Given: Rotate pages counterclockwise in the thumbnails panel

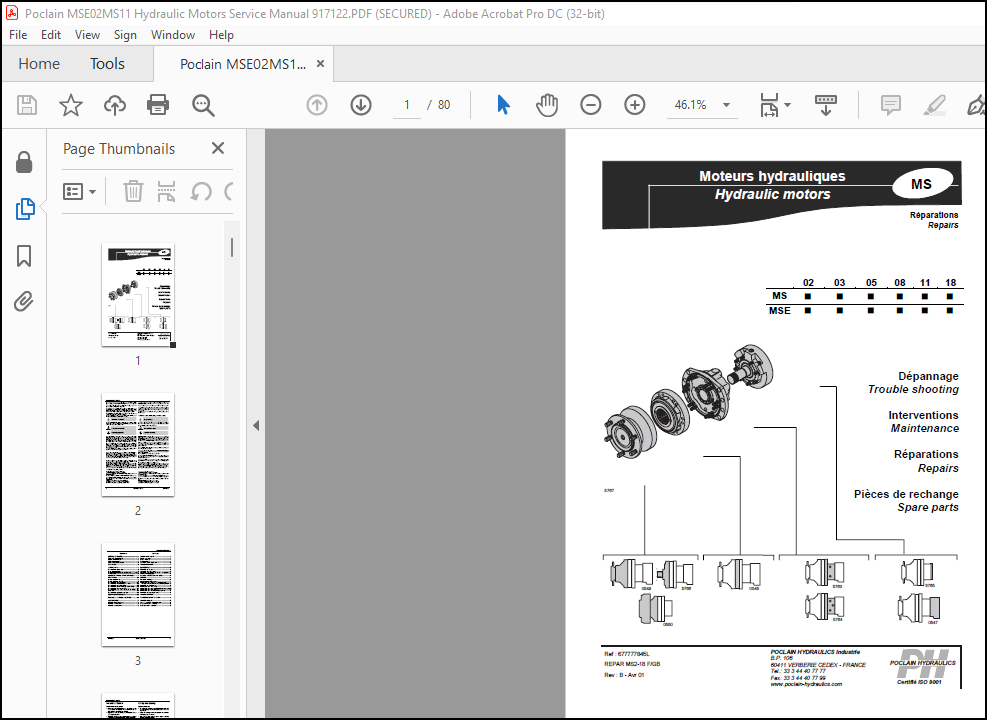Looking at the screenshot, I should point(200,191).
